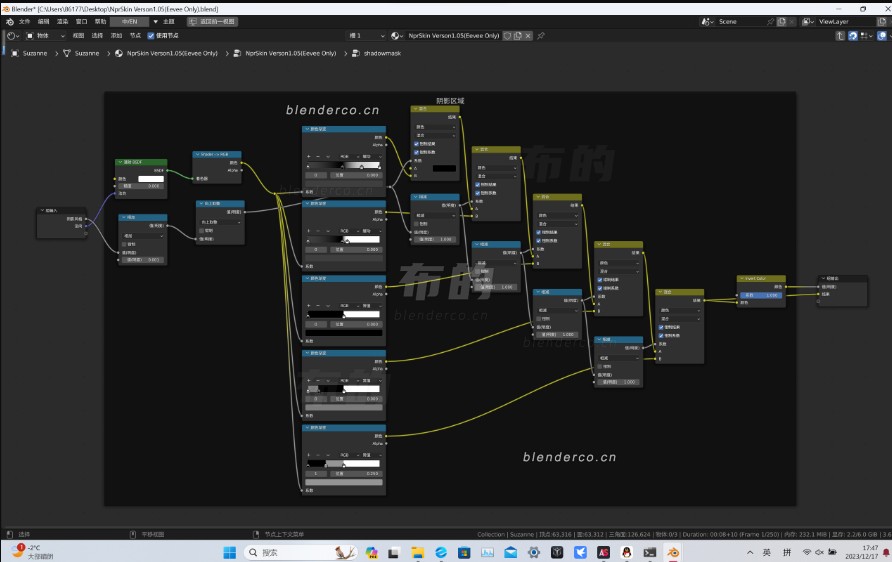The width and height of the screenshot is (892, 562).
Task: Open the 窗口 (Window) menu
Action: click(x=81, y=22)
